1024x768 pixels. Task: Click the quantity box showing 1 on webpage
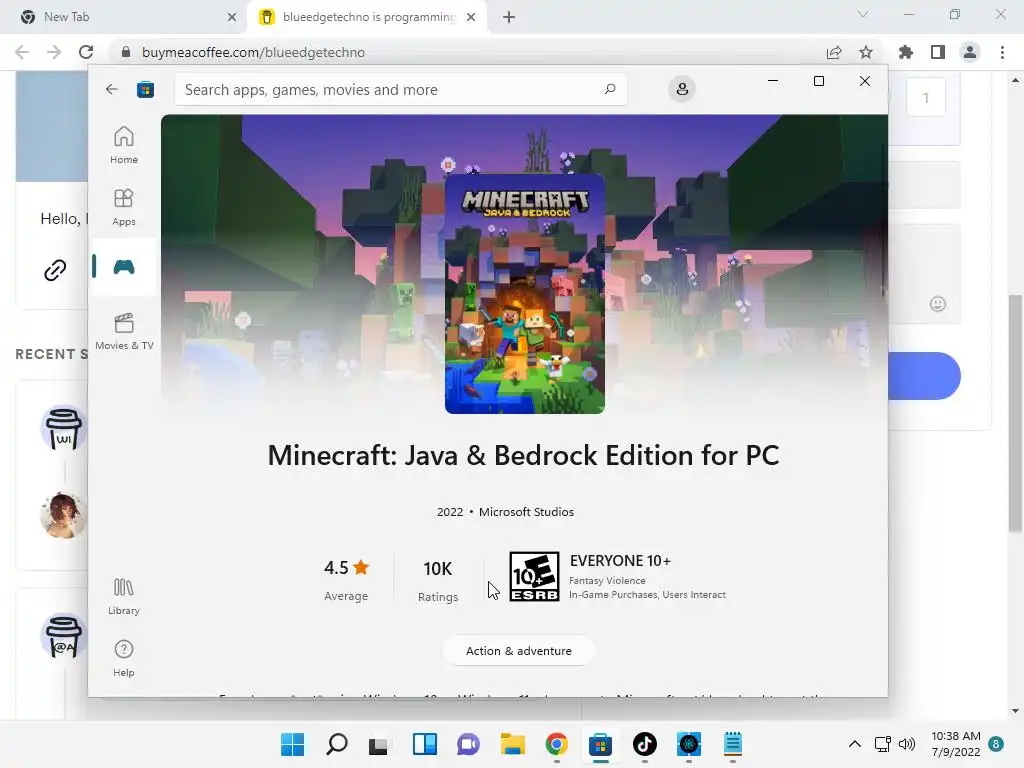tap(925, 98)
